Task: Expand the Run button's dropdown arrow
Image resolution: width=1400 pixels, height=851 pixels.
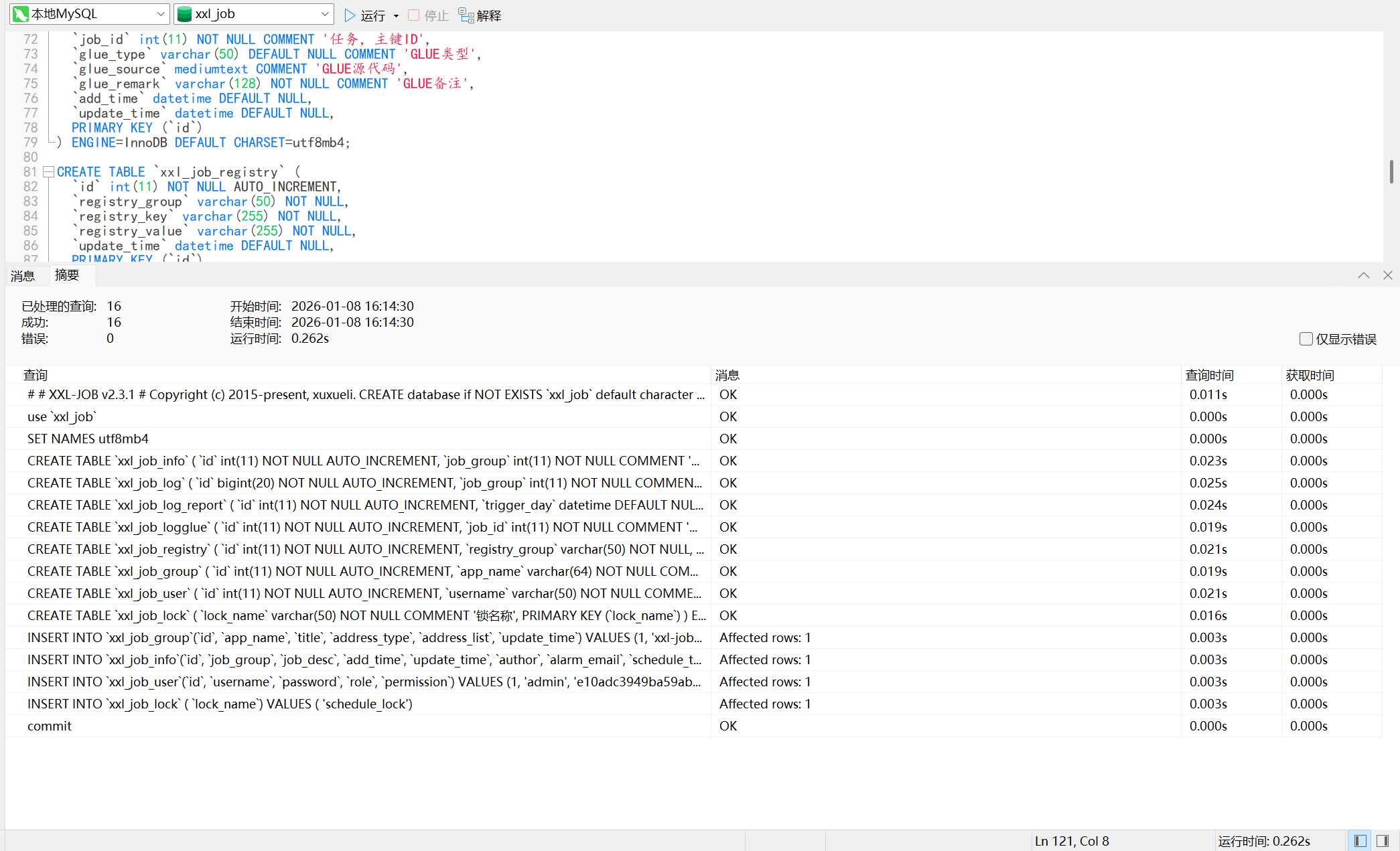Action: point(396,15)
